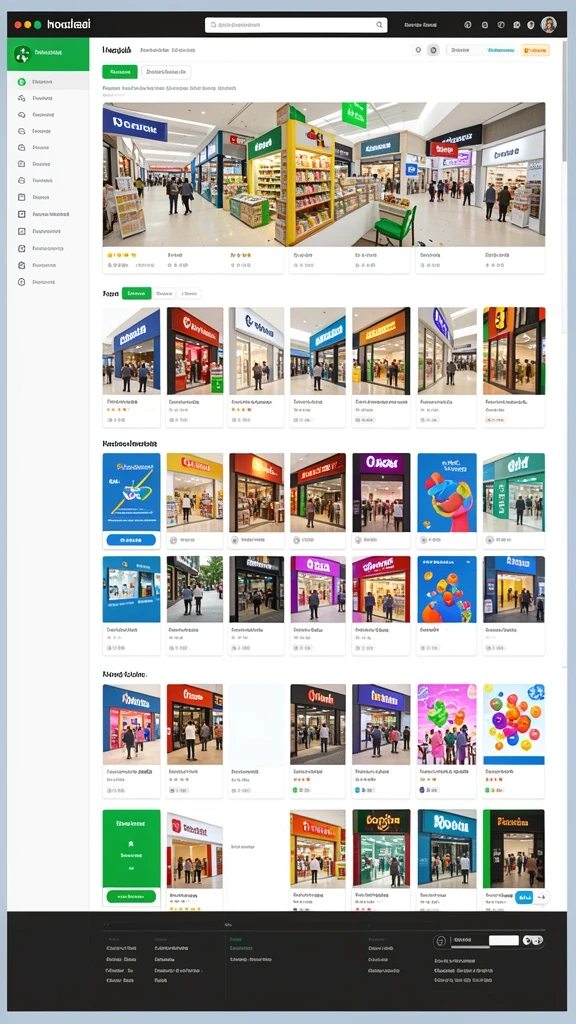The image size is (576, 1024).
Task: Click the green logo icon in the sidebar header
Action: [x=22, y=54]
